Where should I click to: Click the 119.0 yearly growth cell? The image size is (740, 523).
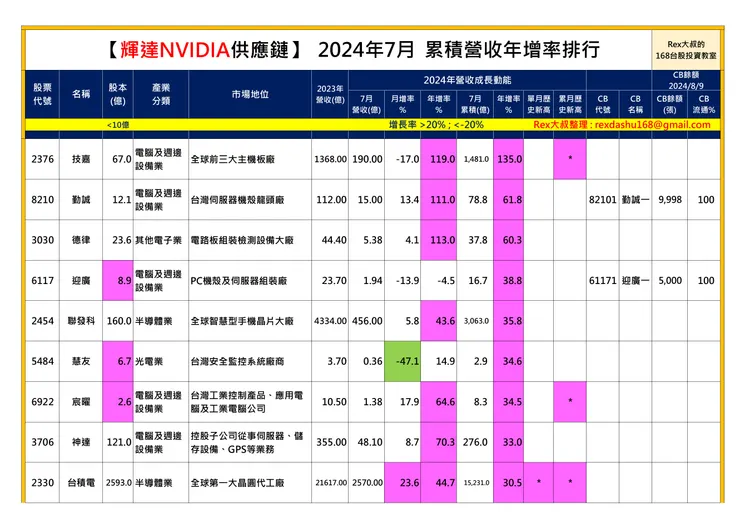tap(439, 159)
